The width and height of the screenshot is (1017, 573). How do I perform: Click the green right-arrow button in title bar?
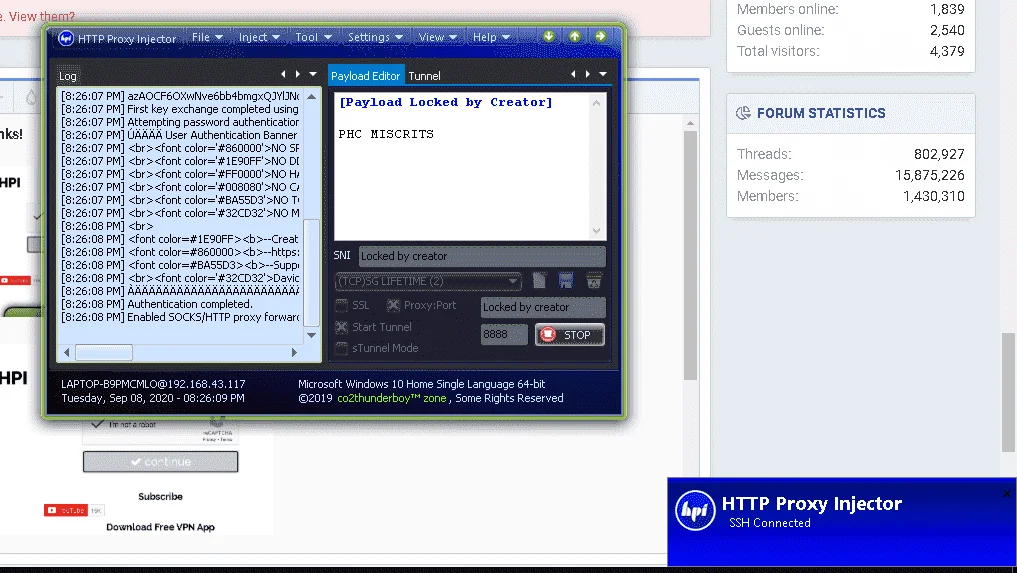pos(601,36)
